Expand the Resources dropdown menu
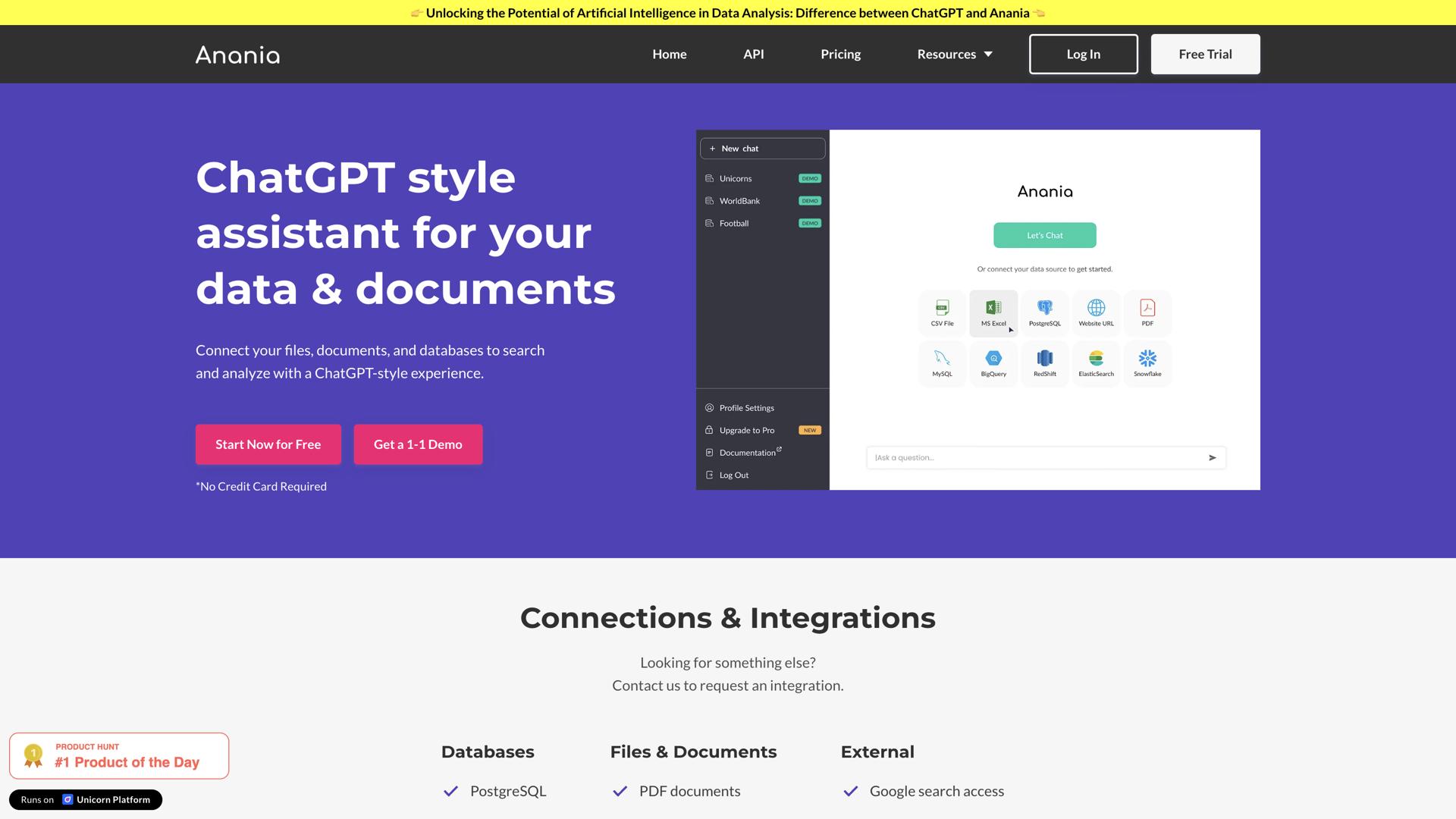Image resolution: width=1456 pixels, height=819 pixels. 955,54
